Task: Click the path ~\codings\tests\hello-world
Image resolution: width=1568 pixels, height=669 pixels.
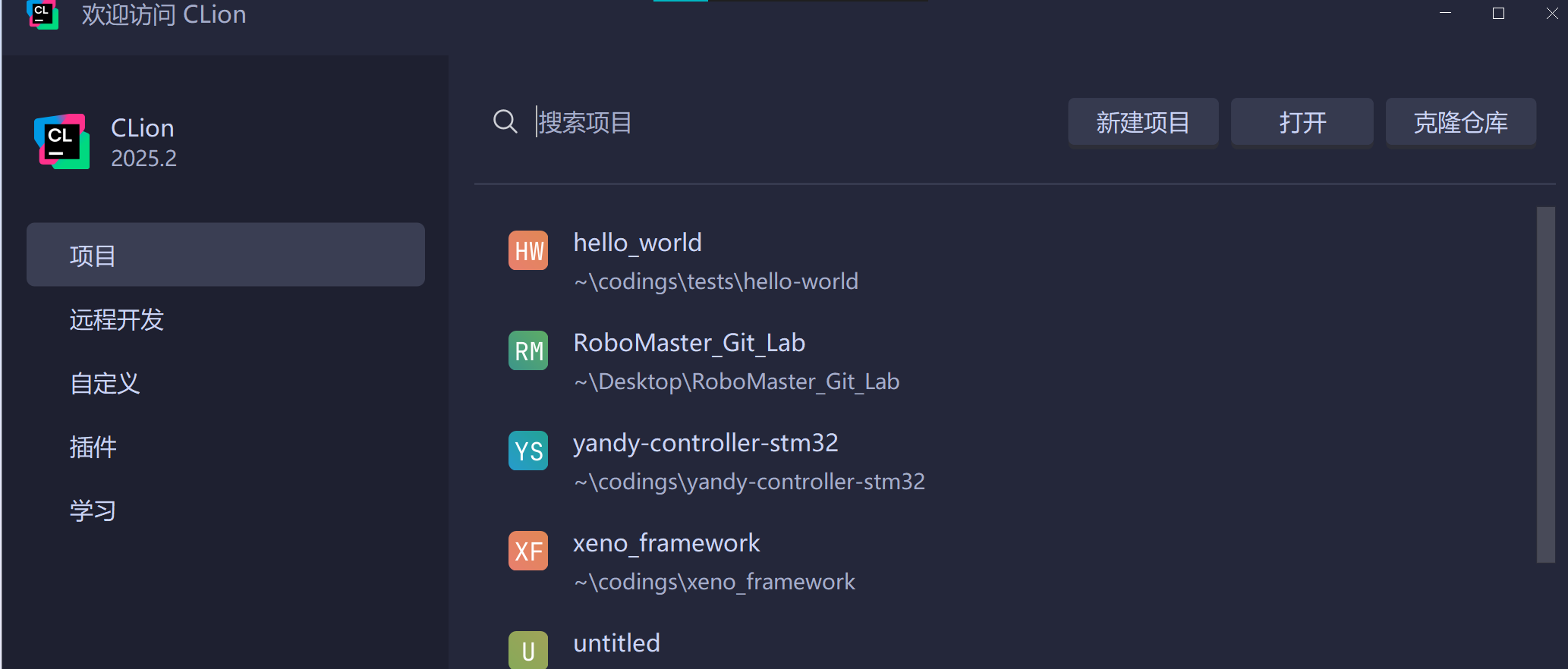Action: 716,281
